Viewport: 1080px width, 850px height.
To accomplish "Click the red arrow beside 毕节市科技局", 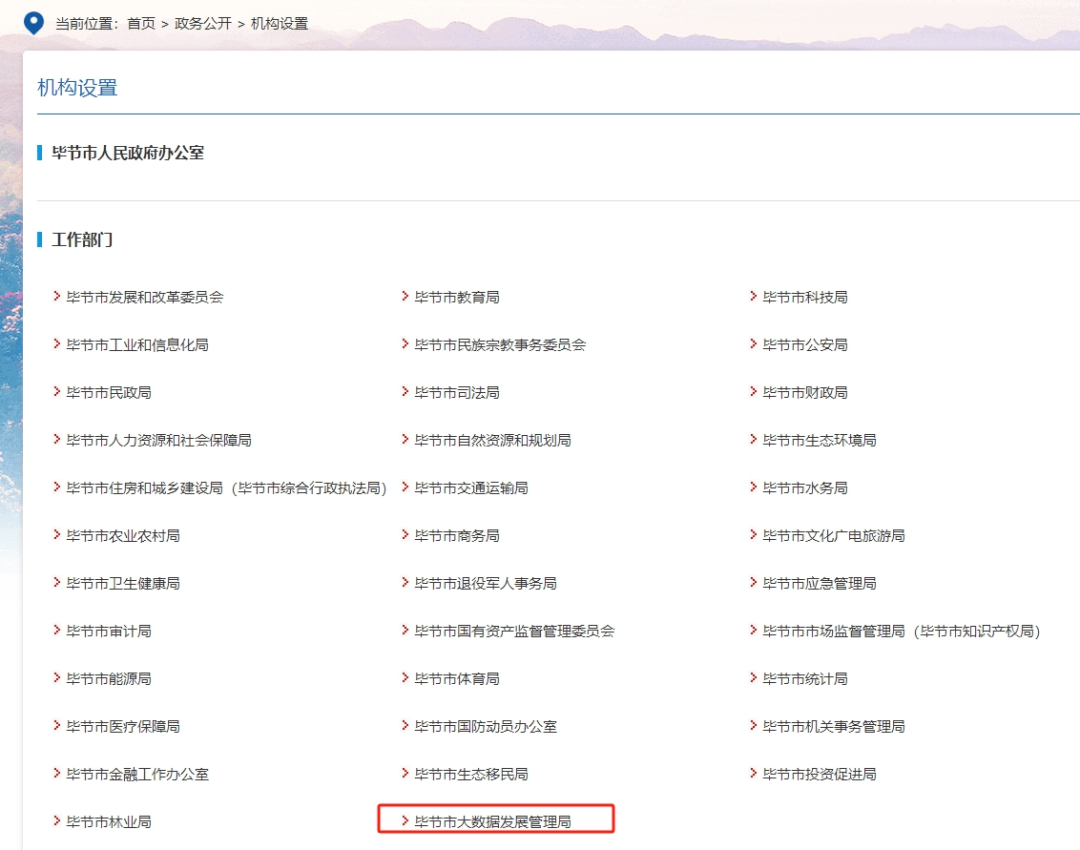I will pos(753,296).
